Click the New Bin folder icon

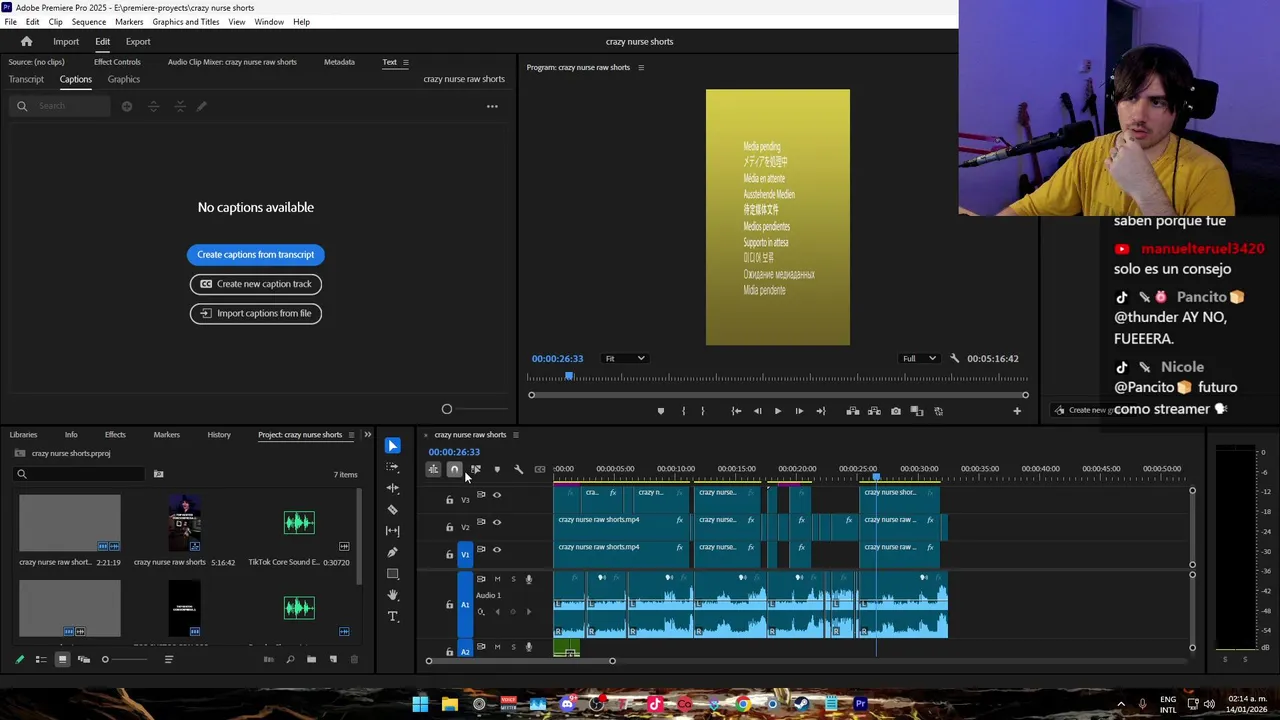(x=311, y=659)
